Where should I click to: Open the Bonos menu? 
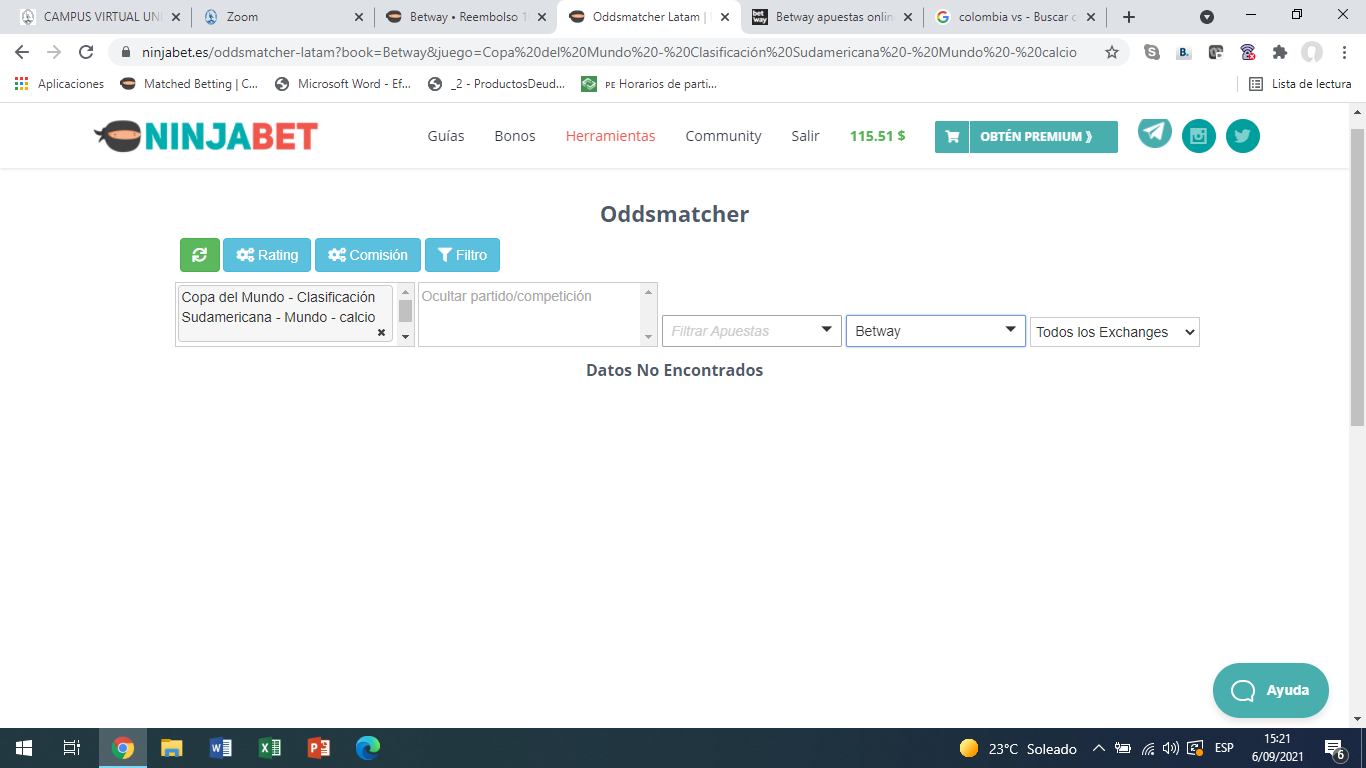[x=515, y=136]
